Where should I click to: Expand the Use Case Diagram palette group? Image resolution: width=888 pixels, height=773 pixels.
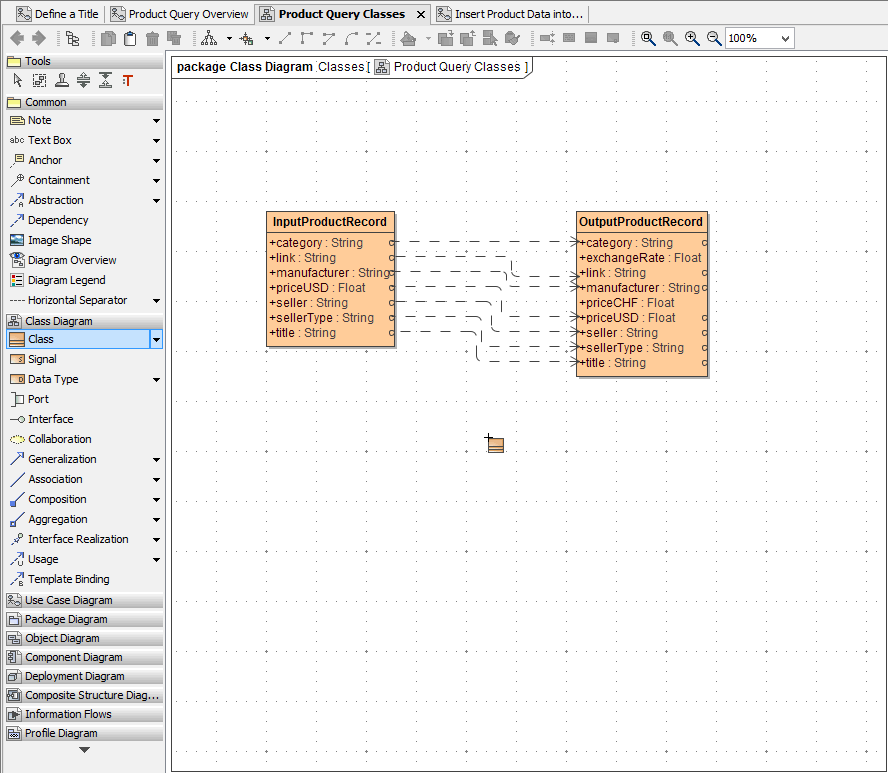68,600
